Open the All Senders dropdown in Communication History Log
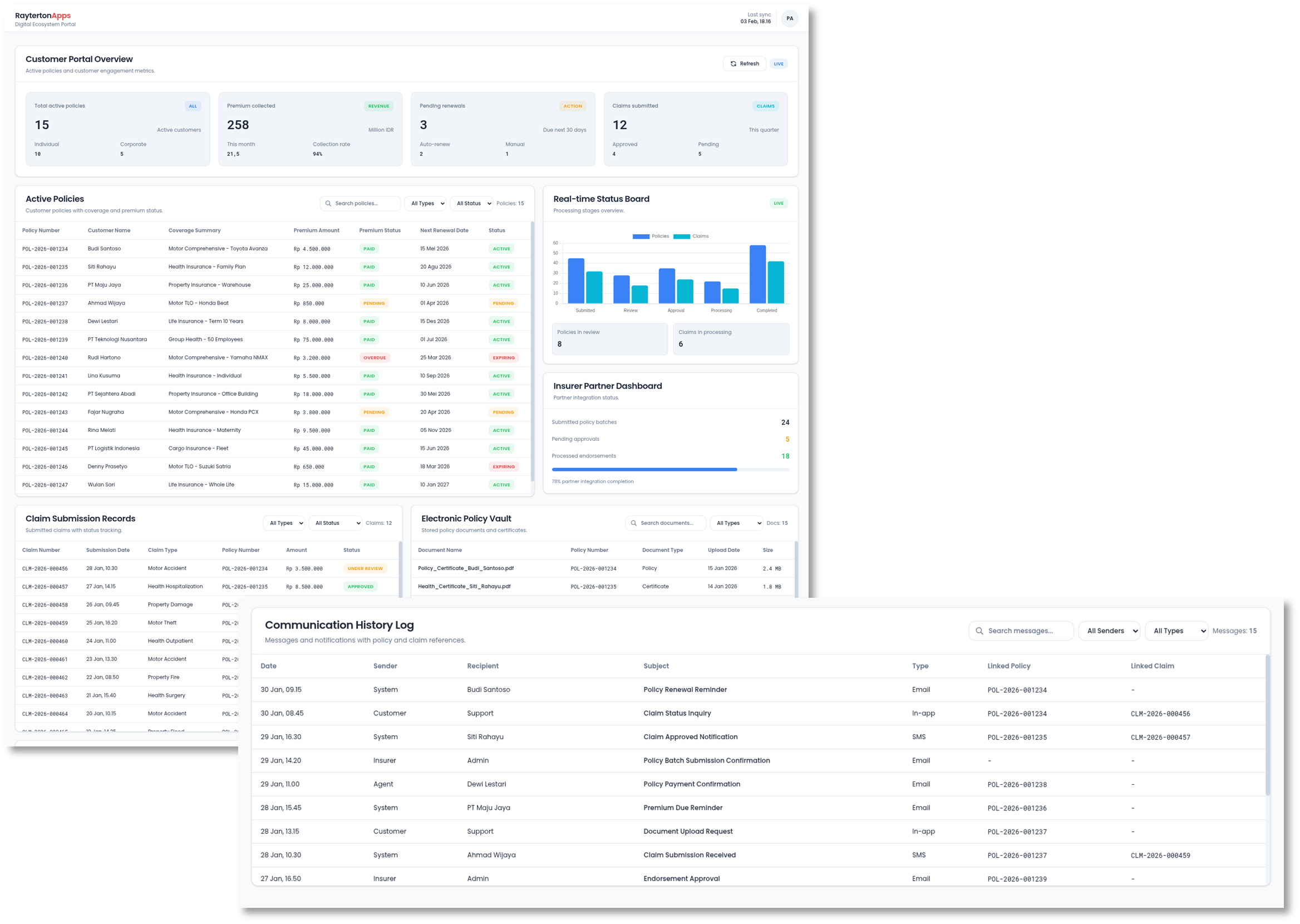The height and width of the screenshot is (924, 1300). pyautogui.click(x=1109, y=631)
